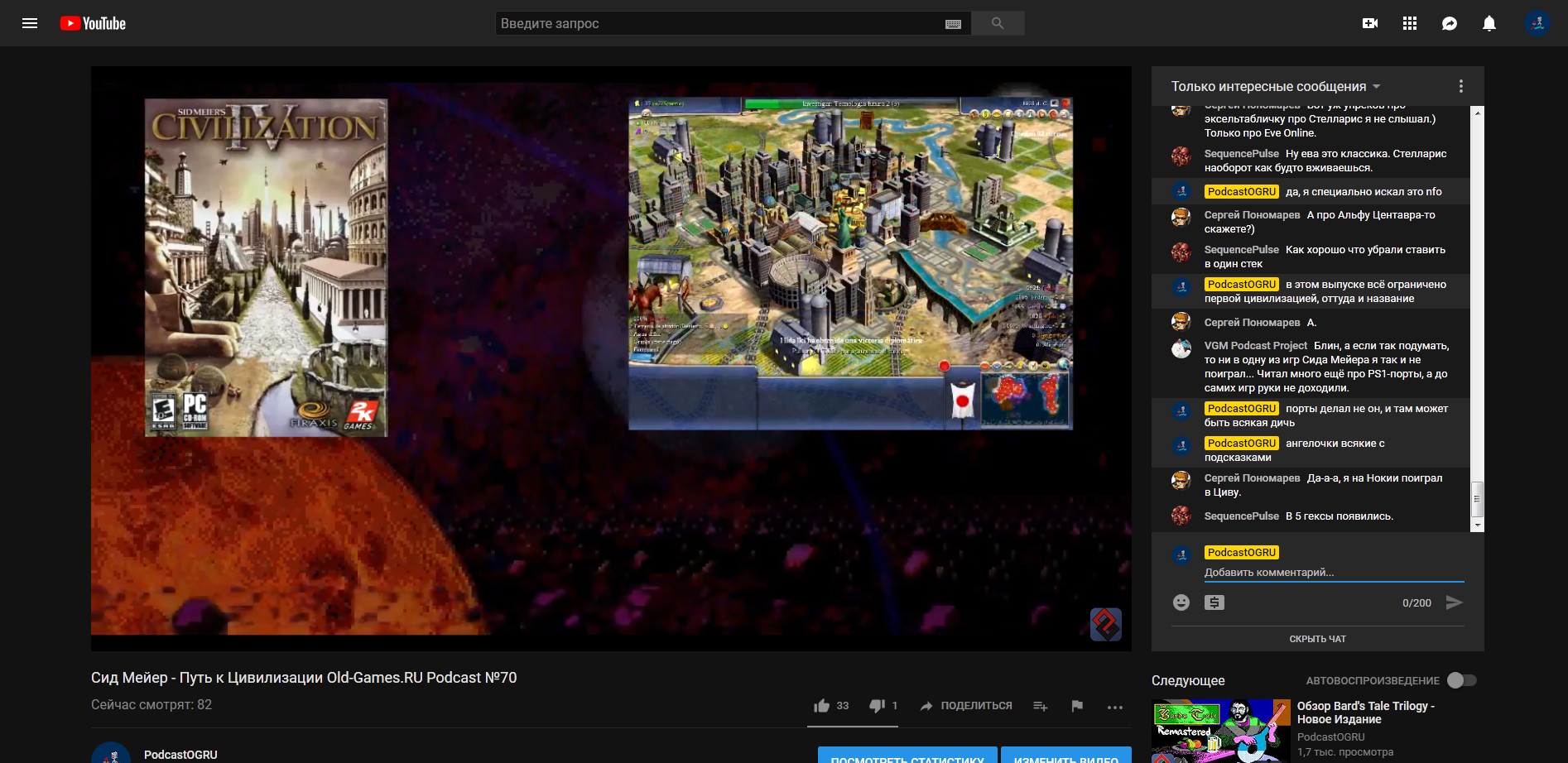Click the 'Следующее' up next heading
The width and height of the screenshot is (1568, 763).
[x=1188, y=680]
